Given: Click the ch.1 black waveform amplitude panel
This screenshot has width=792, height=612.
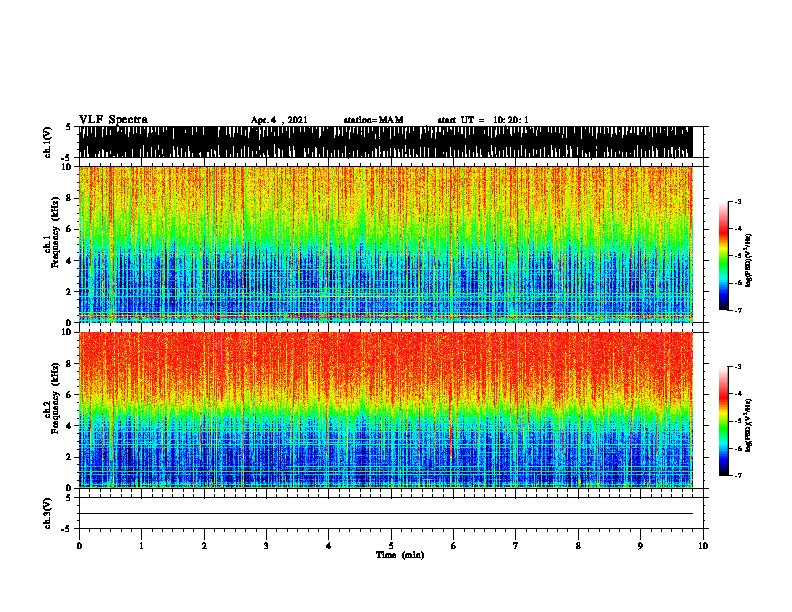Looking at the screenshot, I should pos(385,142).
